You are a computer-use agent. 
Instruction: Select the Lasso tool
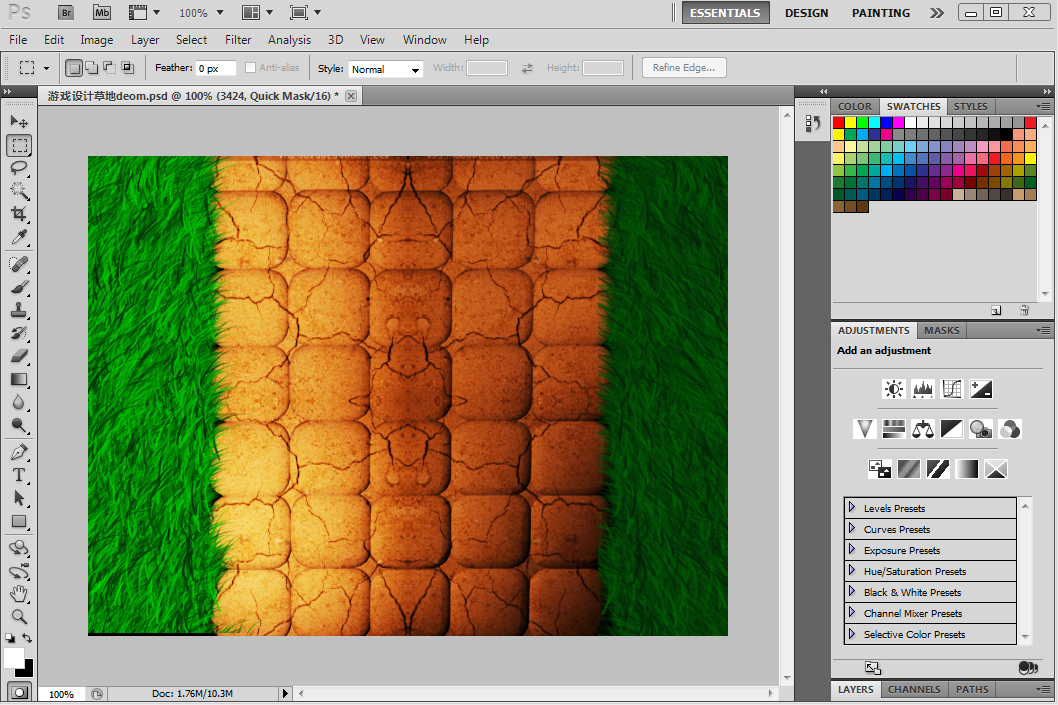click(x=19, y=168)
